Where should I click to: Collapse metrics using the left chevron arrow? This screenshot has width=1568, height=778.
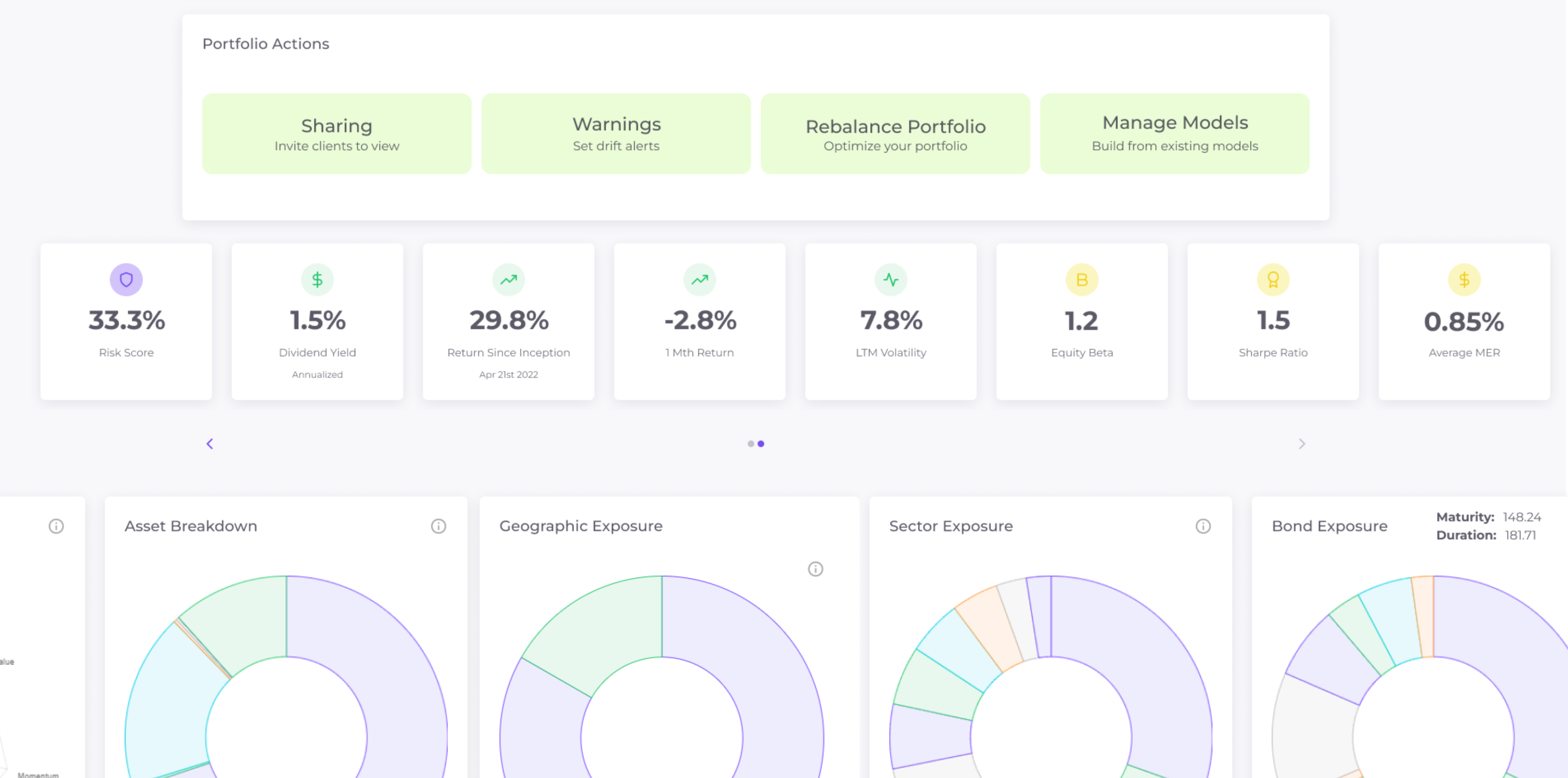click(209, 443)
